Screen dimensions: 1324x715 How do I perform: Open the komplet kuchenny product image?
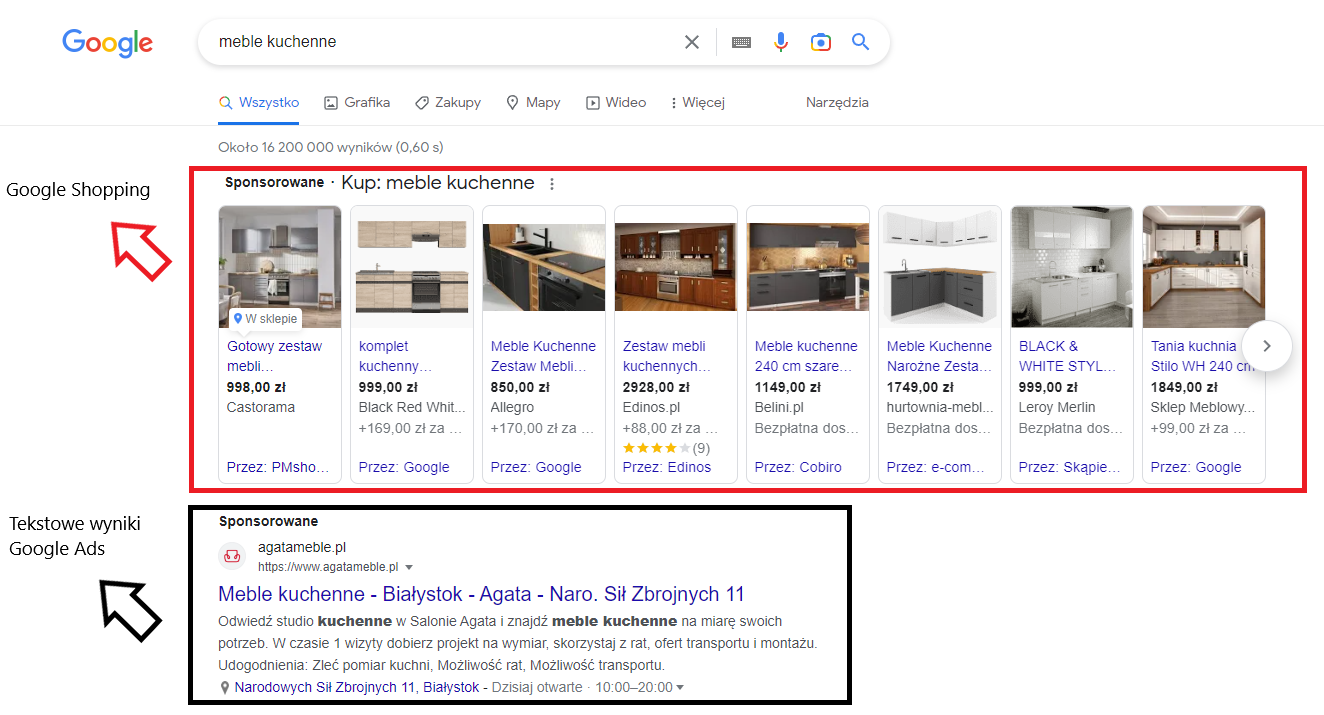pos(412,266)
